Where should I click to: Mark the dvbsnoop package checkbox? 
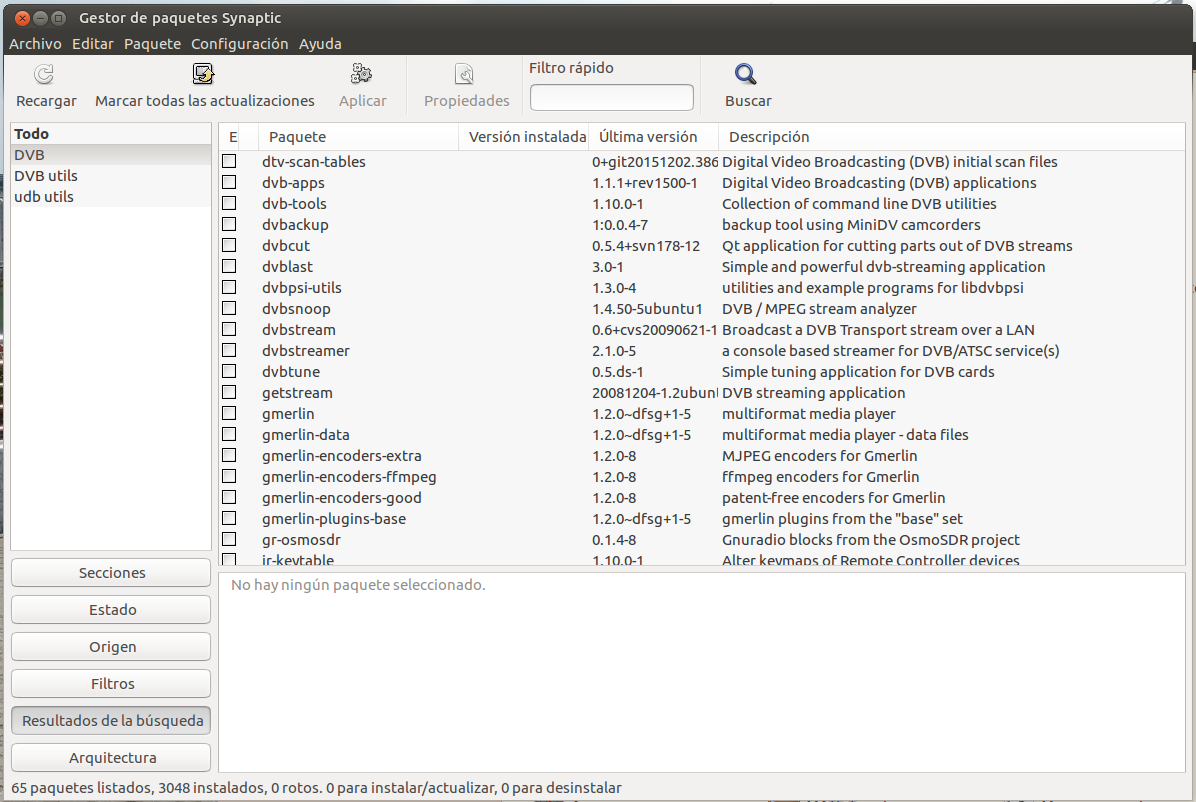(x=229, y=308)
